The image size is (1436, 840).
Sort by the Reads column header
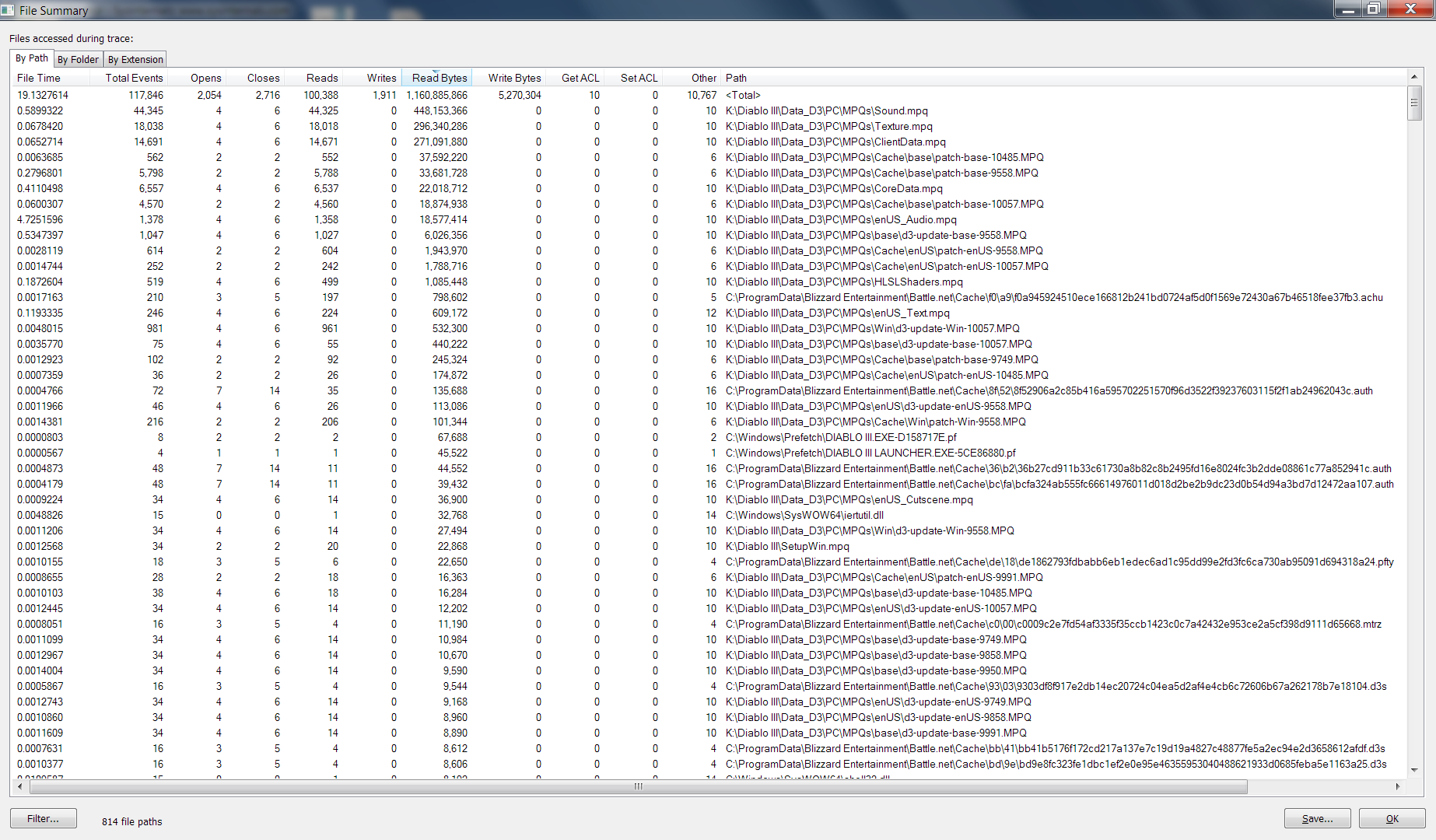(313, 78)
